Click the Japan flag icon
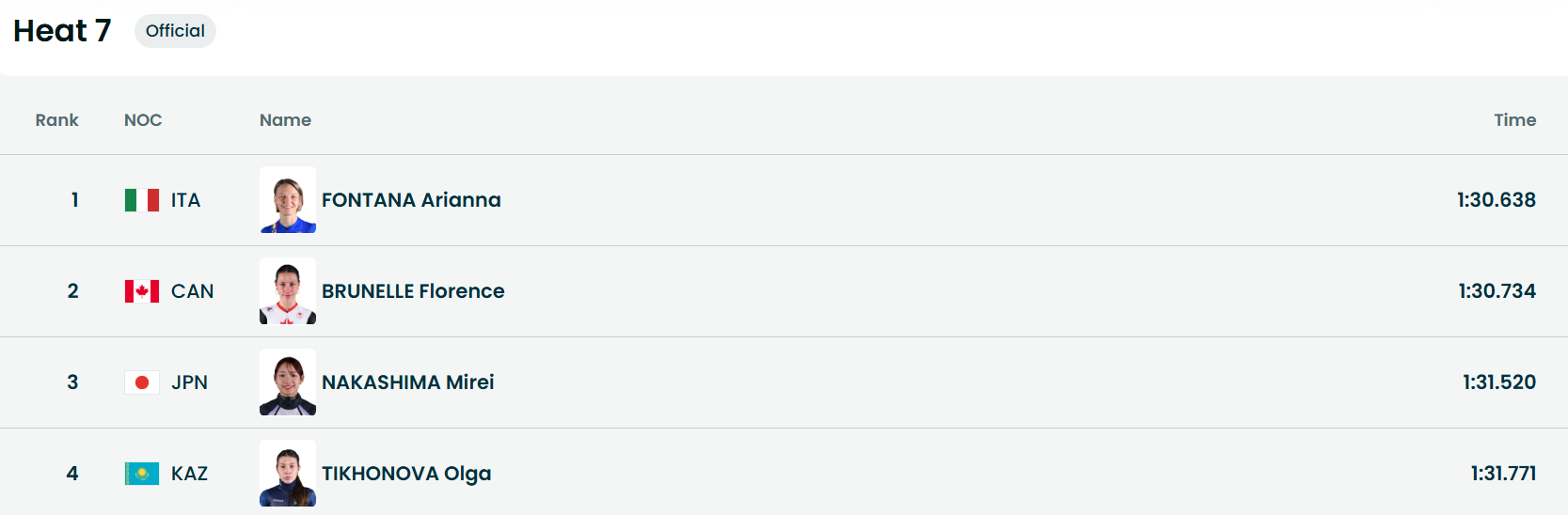This screenshot has width=1568, height=515. tap(142, 382)
